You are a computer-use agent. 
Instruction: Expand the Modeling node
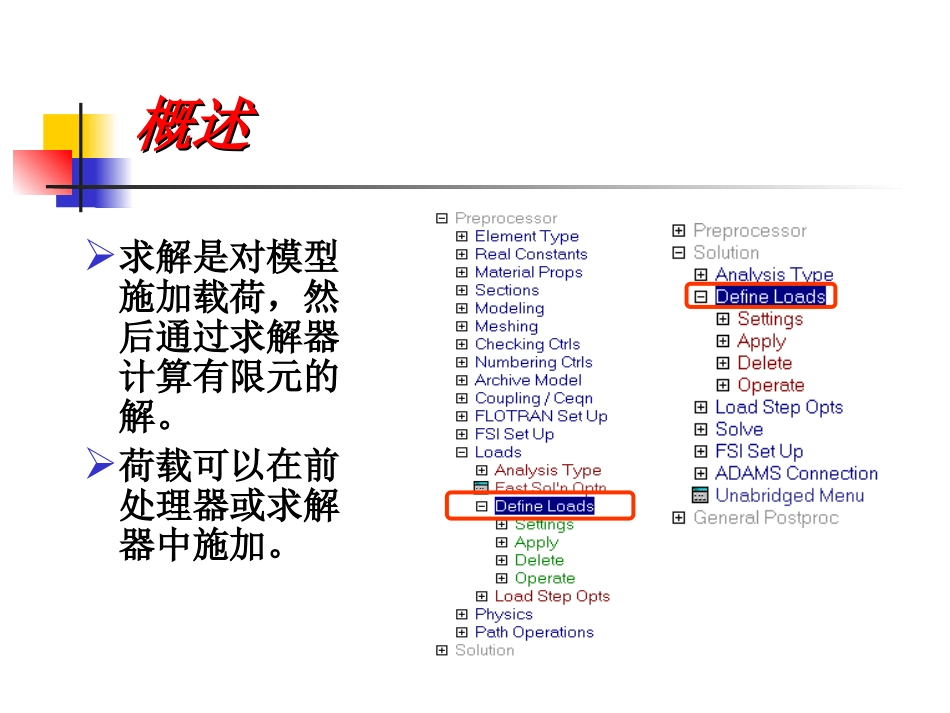pos(462,308)
